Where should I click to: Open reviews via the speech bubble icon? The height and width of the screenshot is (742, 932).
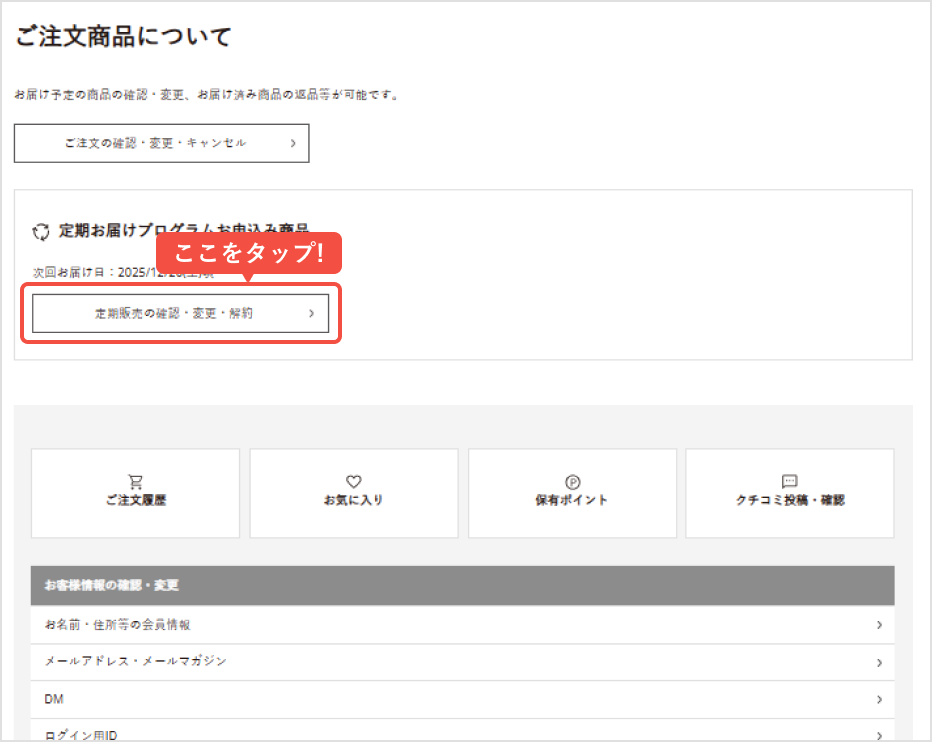point(789,481)
